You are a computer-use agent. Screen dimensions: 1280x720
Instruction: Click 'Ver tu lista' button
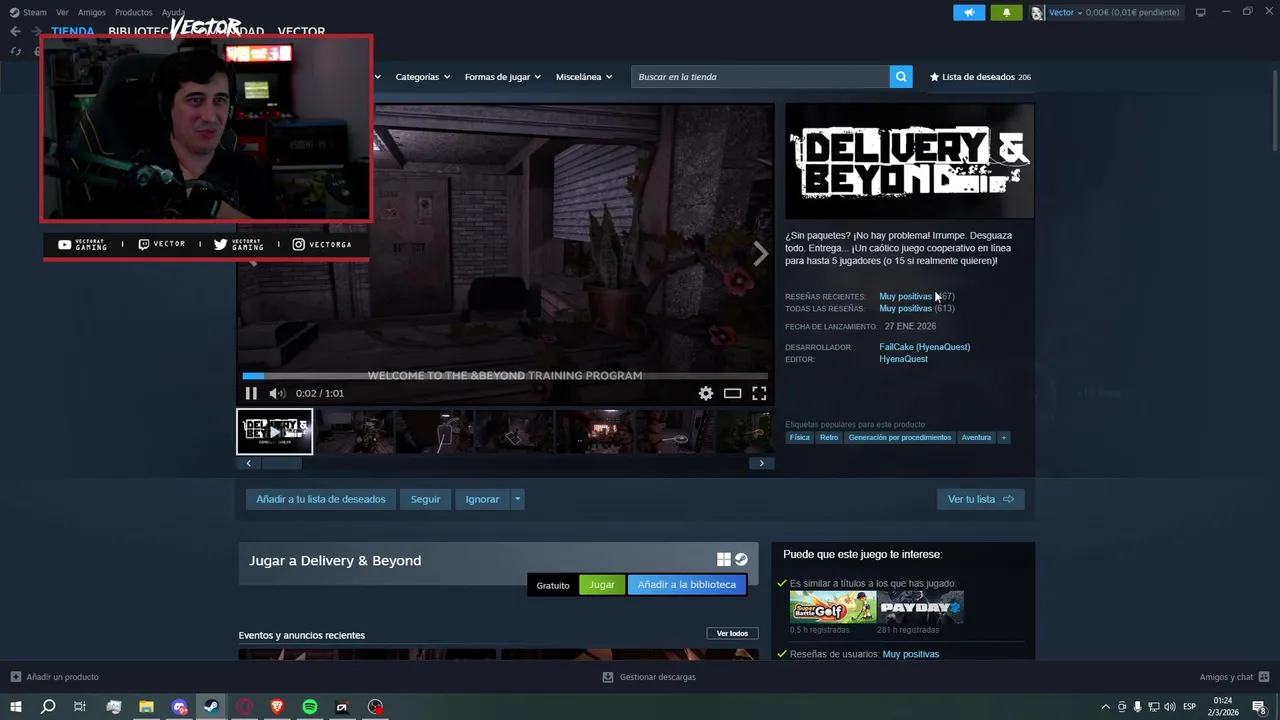pos(981,499)
